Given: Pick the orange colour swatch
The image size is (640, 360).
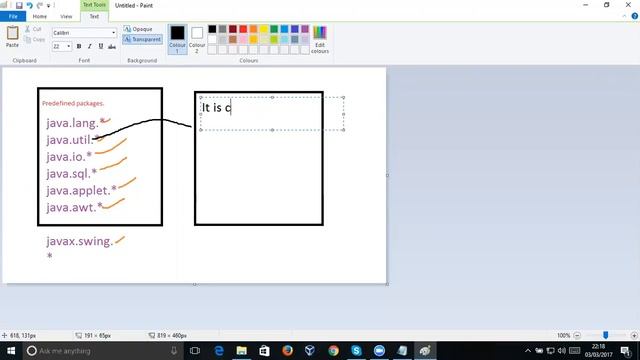Looking at the screenshot, I should point(253,29).
